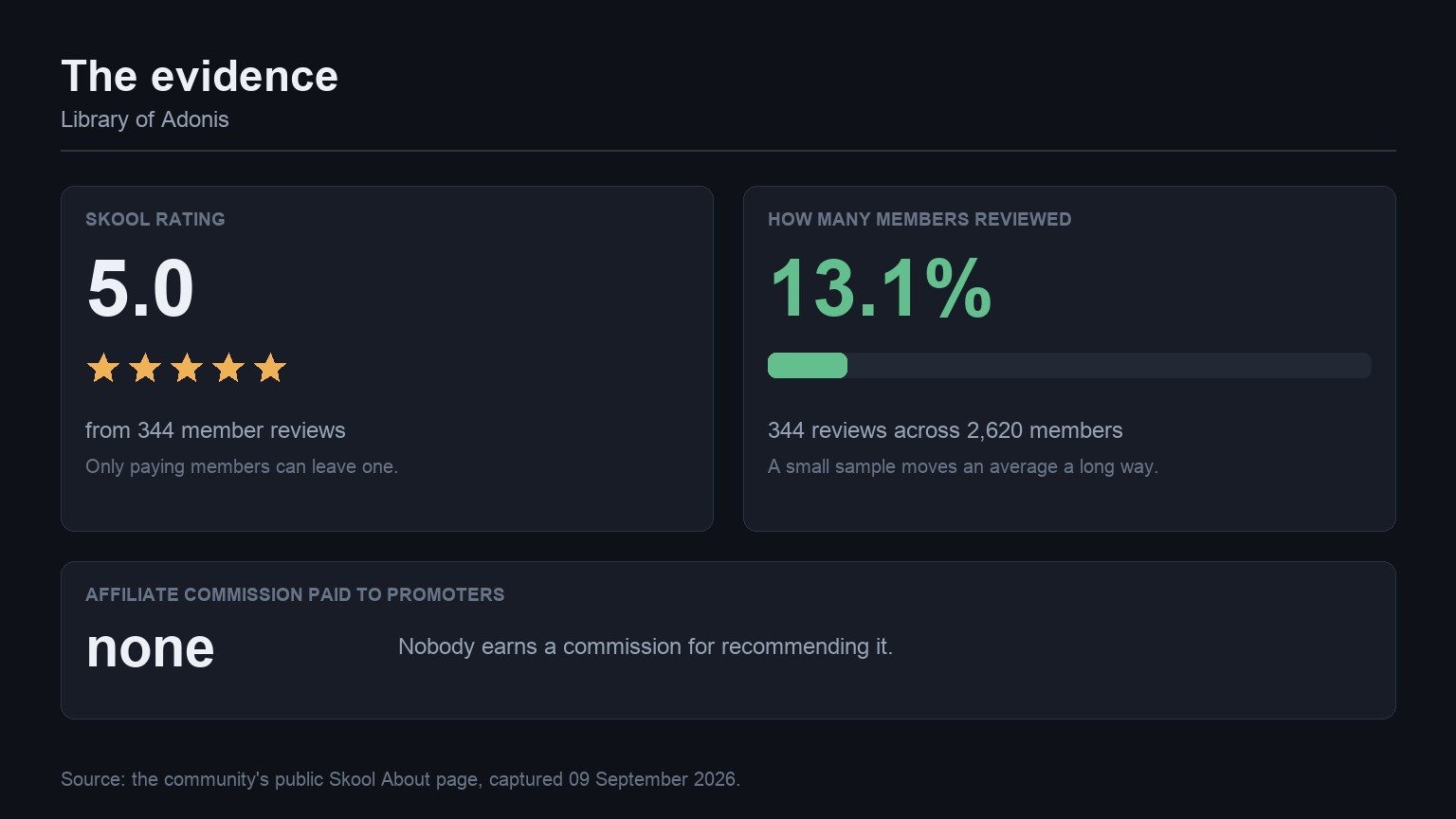
Task: Click the 5.0 rating number
Action: click(x=140, y=289)
